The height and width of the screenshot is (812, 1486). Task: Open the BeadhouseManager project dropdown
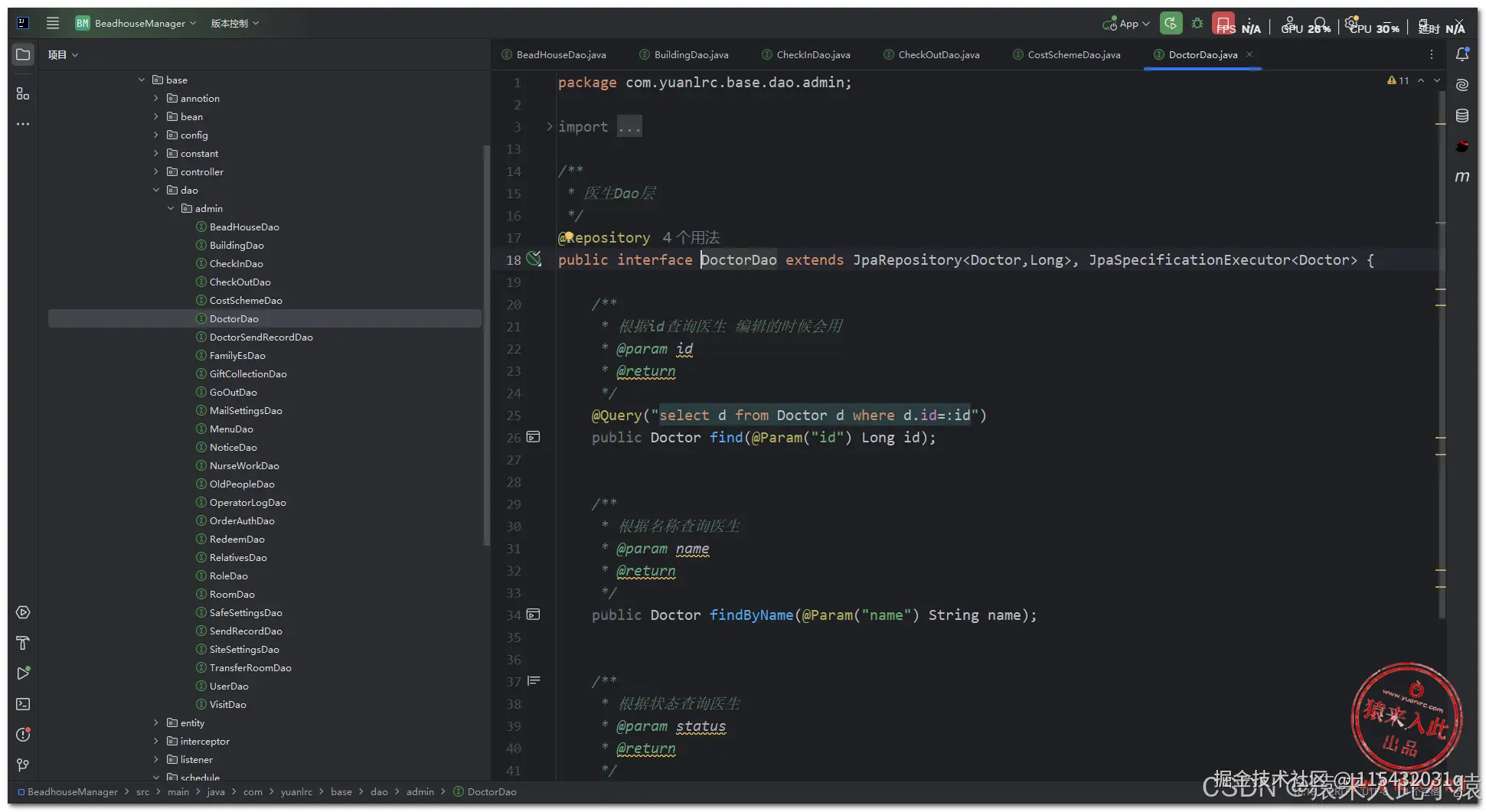(x=136, y=23)
